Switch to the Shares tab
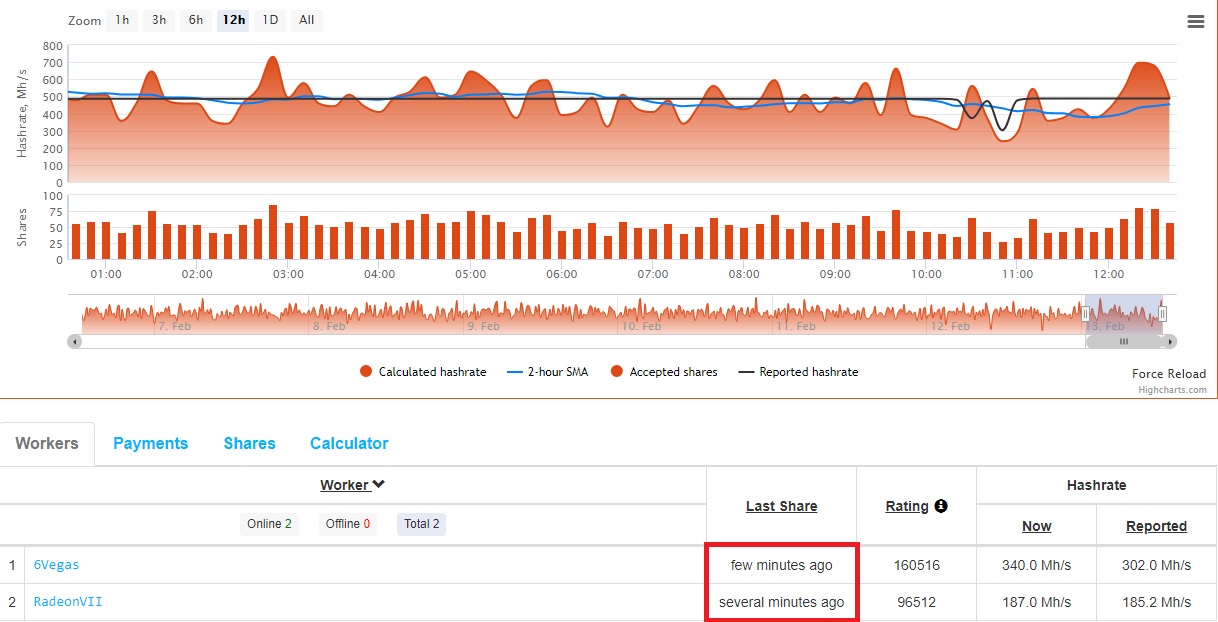 pos(249,443)
